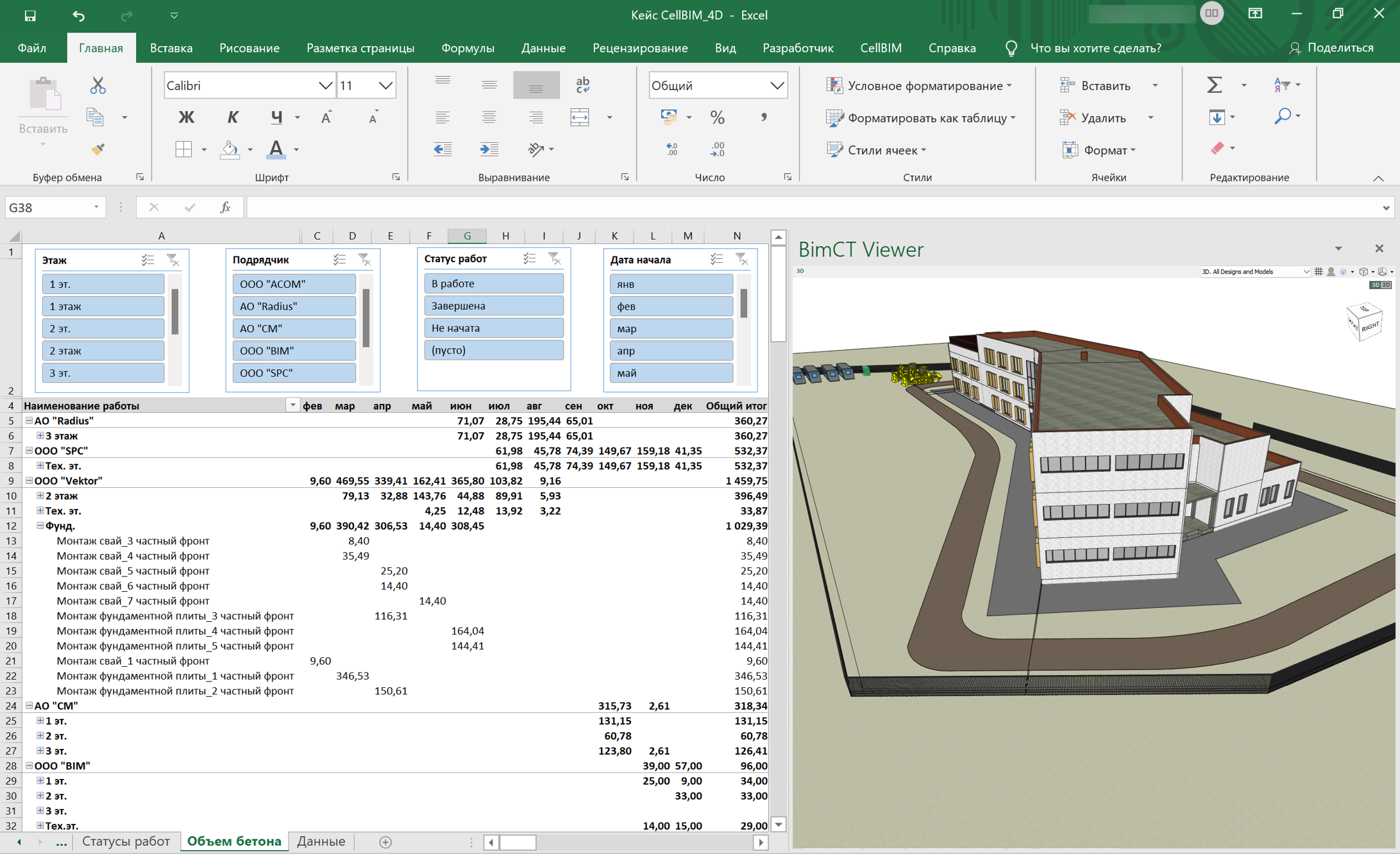Open the Наименование работы filter dropdown

(292, 405)
